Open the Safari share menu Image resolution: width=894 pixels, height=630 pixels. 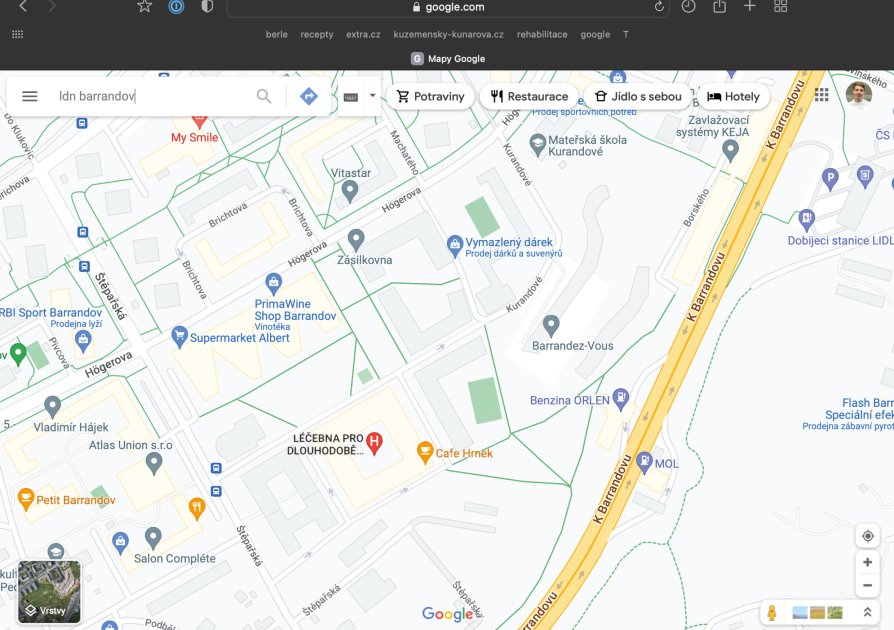click(x=720, y=7)
